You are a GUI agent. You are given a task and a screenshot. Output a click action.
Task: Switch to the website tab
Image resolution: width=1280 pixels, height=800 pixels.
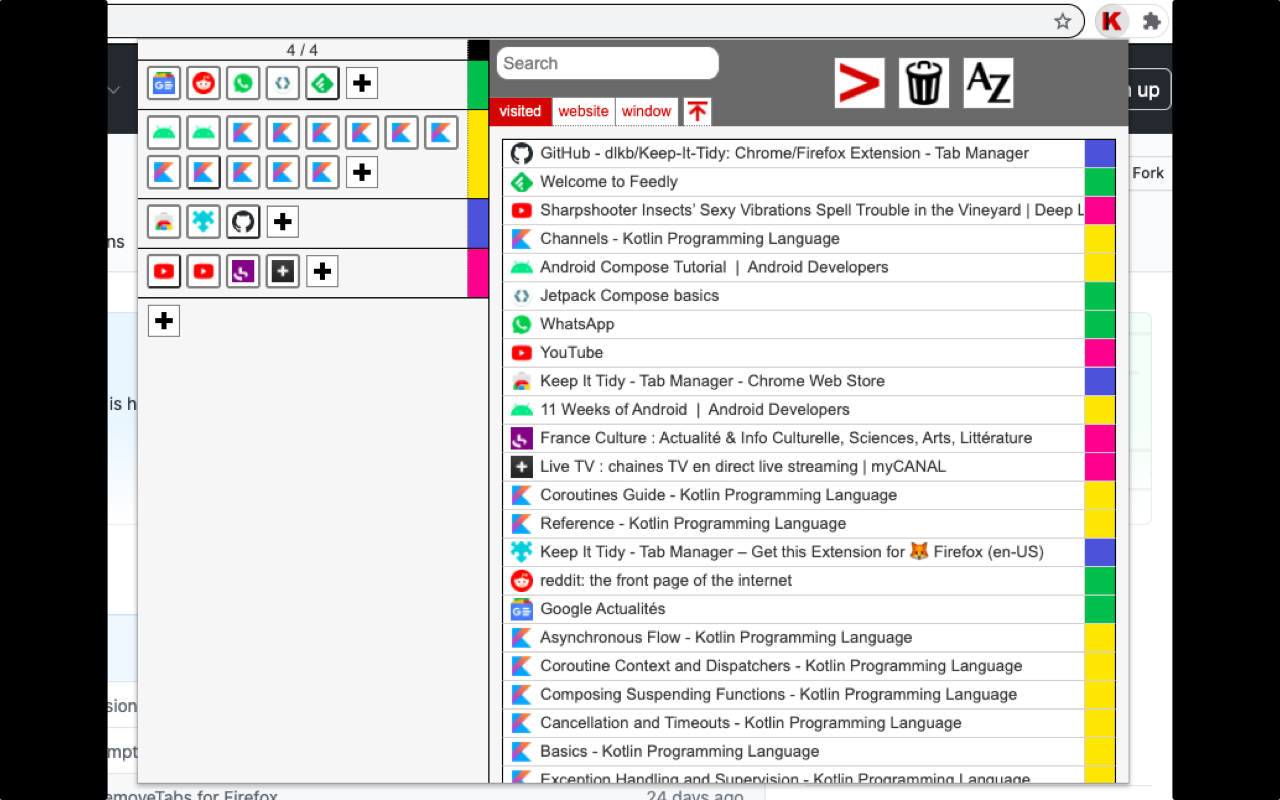pyautogui.click(x=584, y=111)
